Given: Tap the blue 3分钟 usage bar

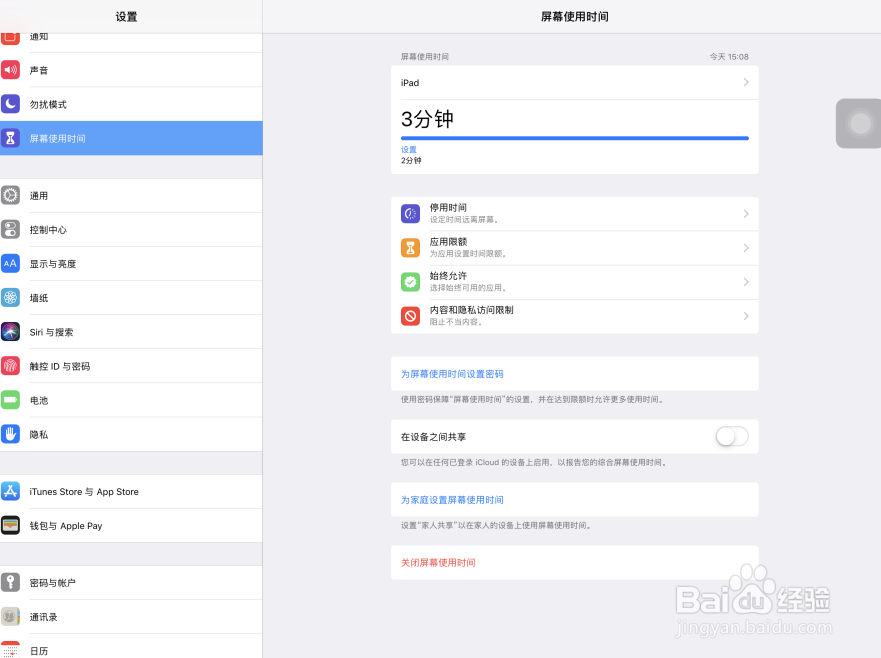Looking at the screenshot, I should tap(574, 138).
